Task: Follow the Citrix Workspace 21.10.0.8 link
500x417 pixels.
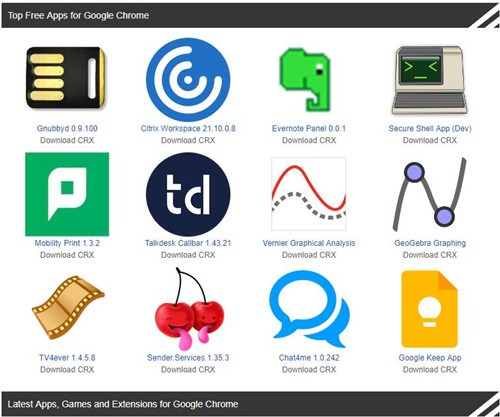Action: [188, 128]
